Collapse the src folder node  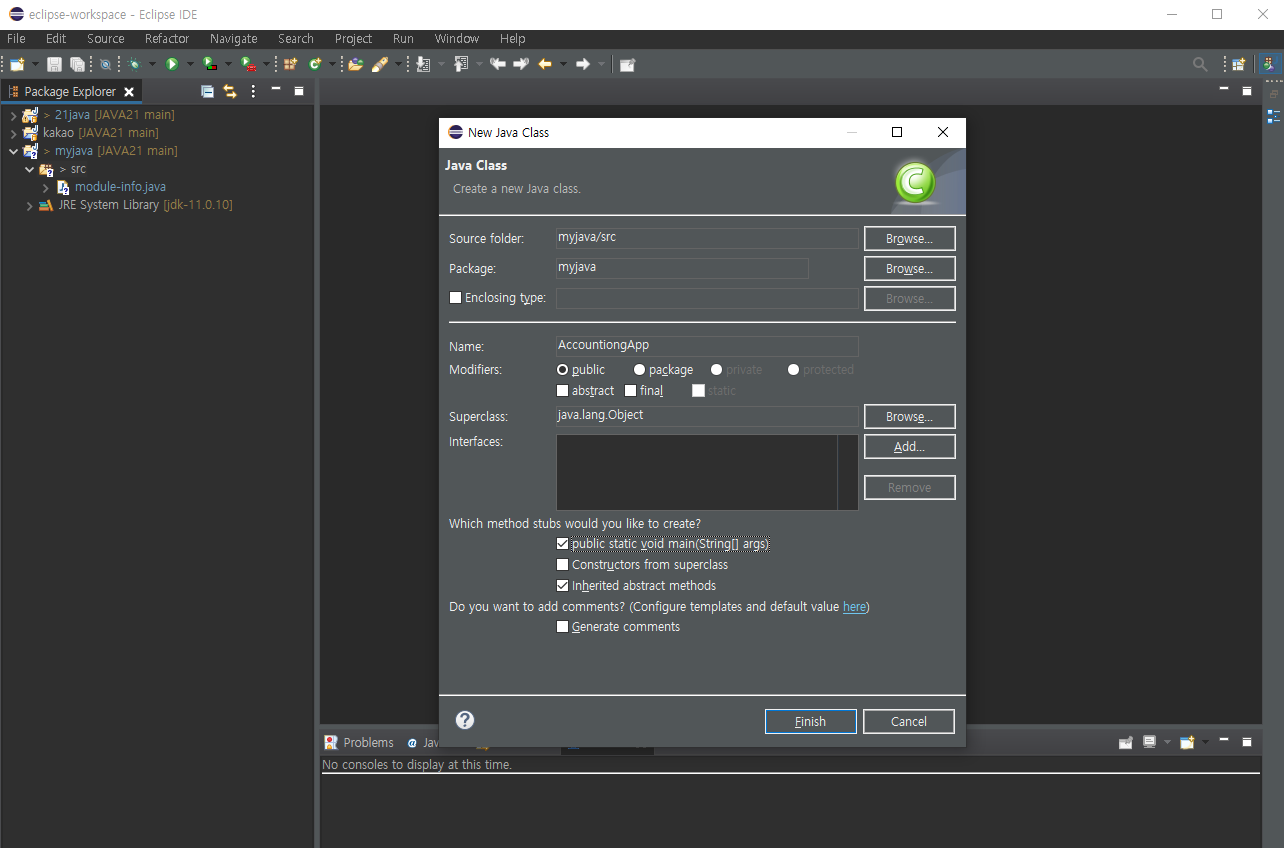pyautogui.click(x=29, y=169)
